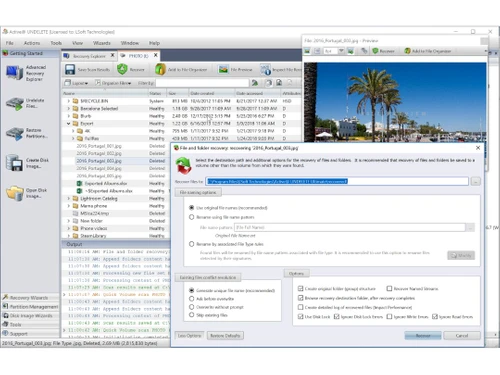Browse for recovery destination folder
Screen dimensions: 500x375
coord(476,181)
